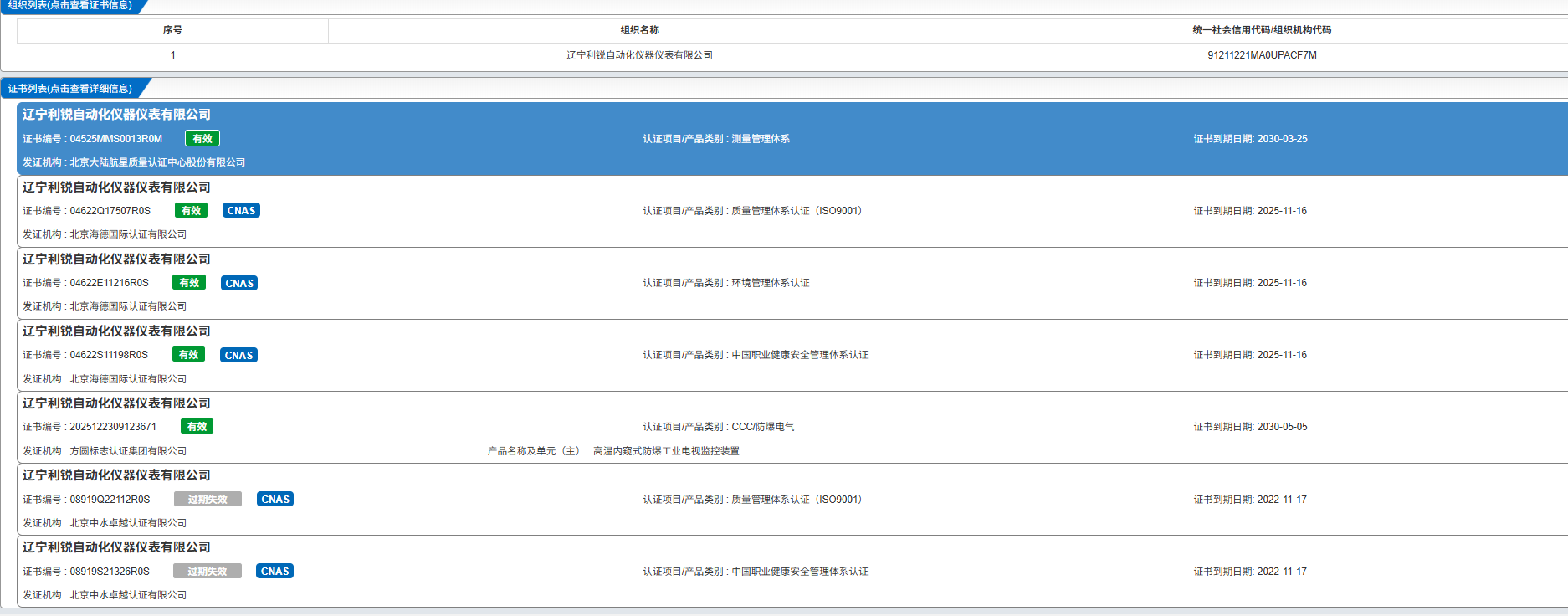Click the CNAS badge on certificate 04622Q17507R0S
The image size is (1568, 616).
(x=241, y=211)
